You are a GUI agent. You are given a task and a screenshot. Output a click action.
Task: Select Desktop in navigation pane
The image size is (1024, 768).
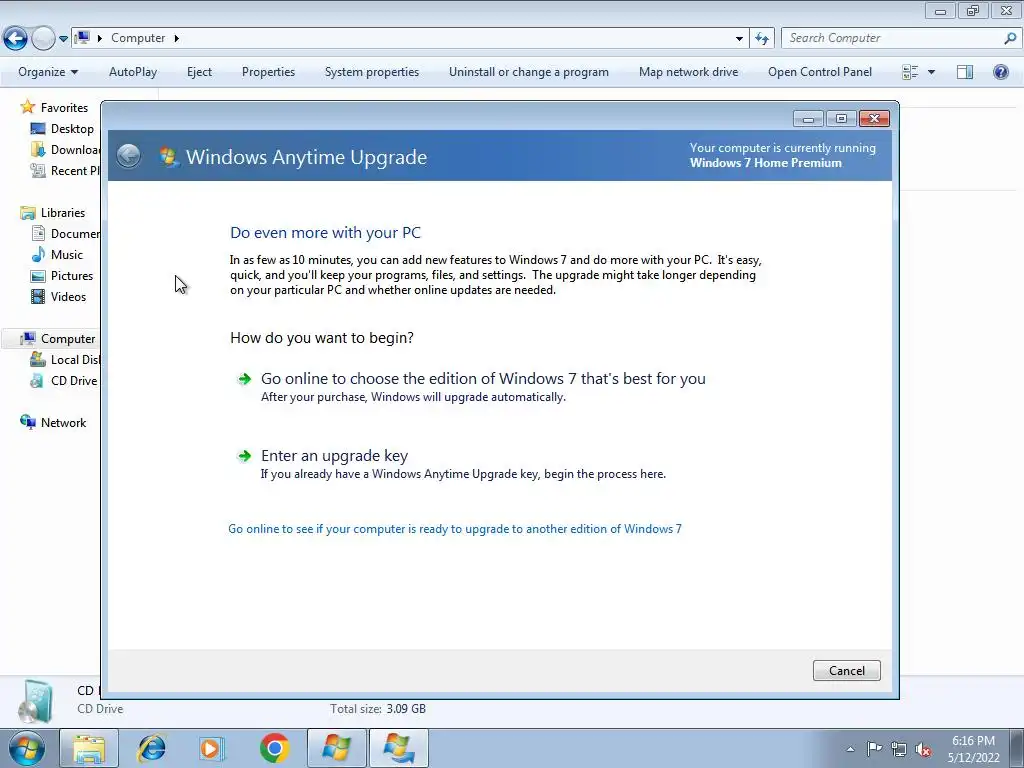click(x=72, y=129)
